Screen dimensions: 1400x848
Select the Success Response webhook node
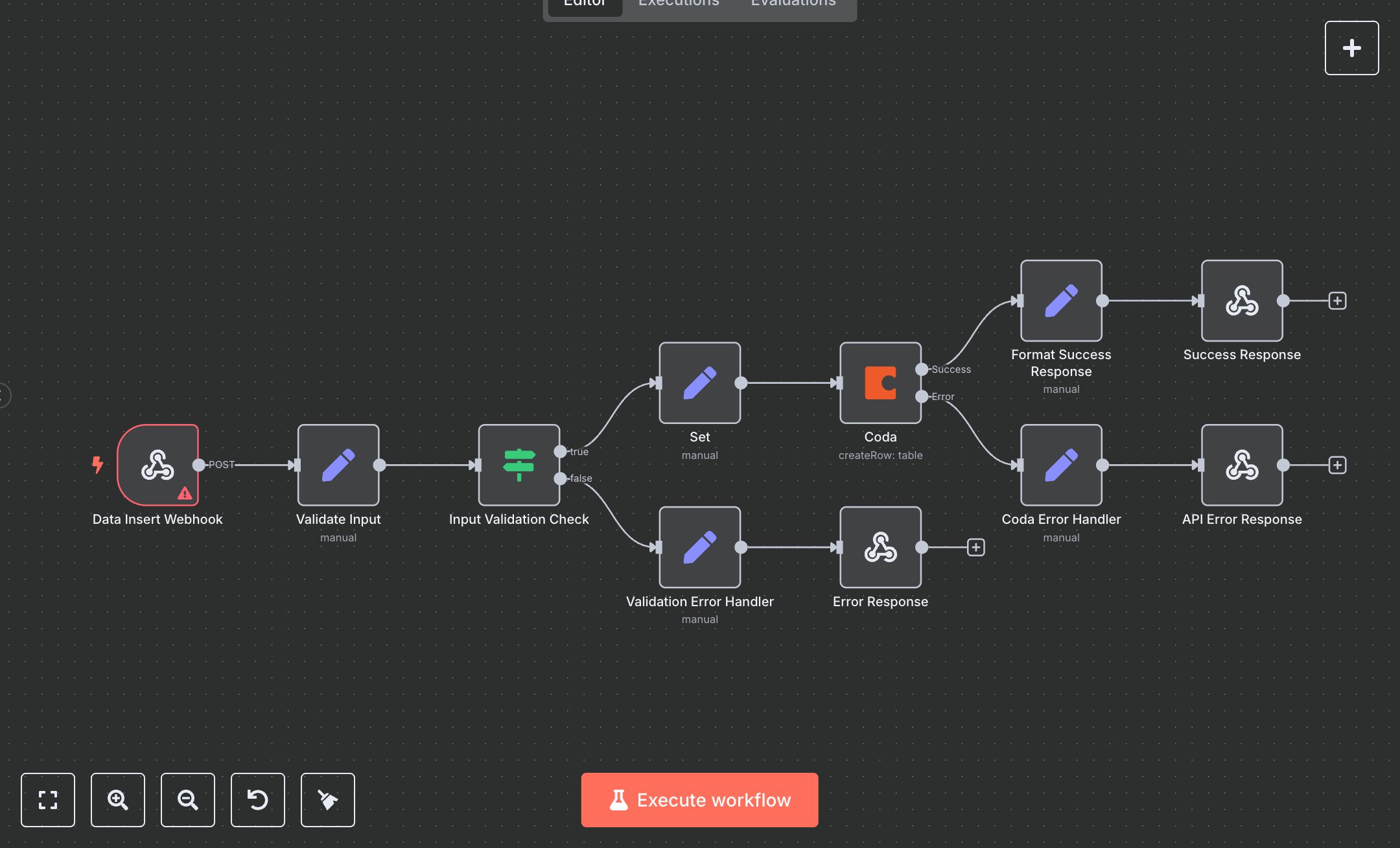[1241, 301]
